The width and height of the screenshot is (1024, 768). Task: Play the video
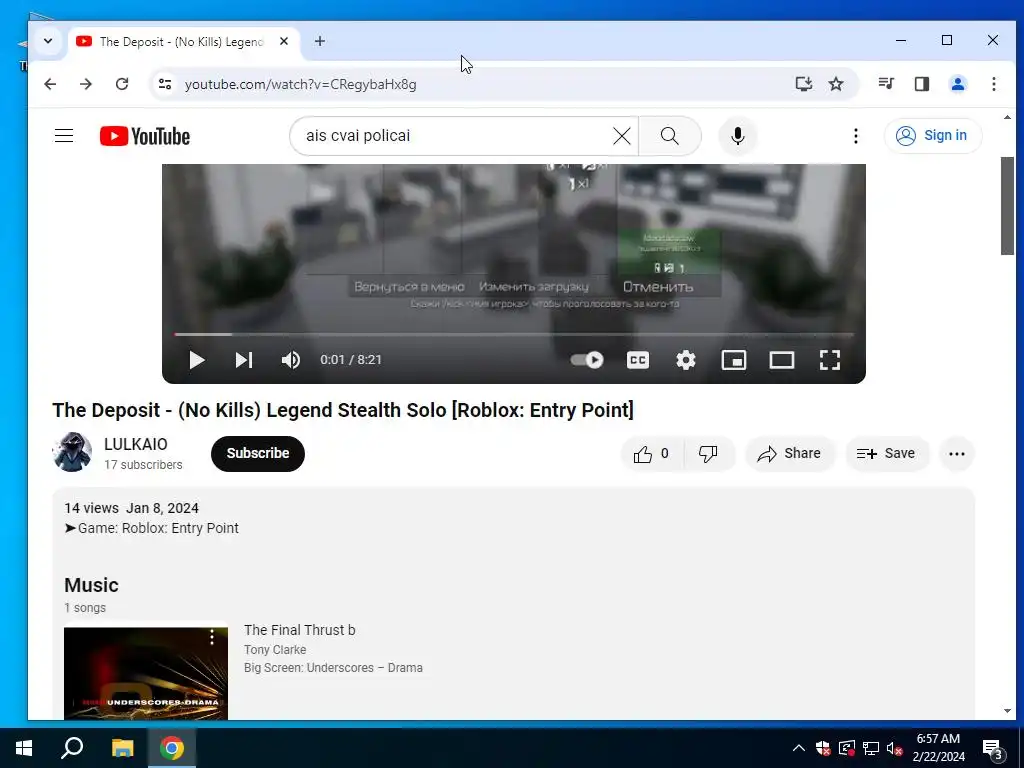point(197,360)
